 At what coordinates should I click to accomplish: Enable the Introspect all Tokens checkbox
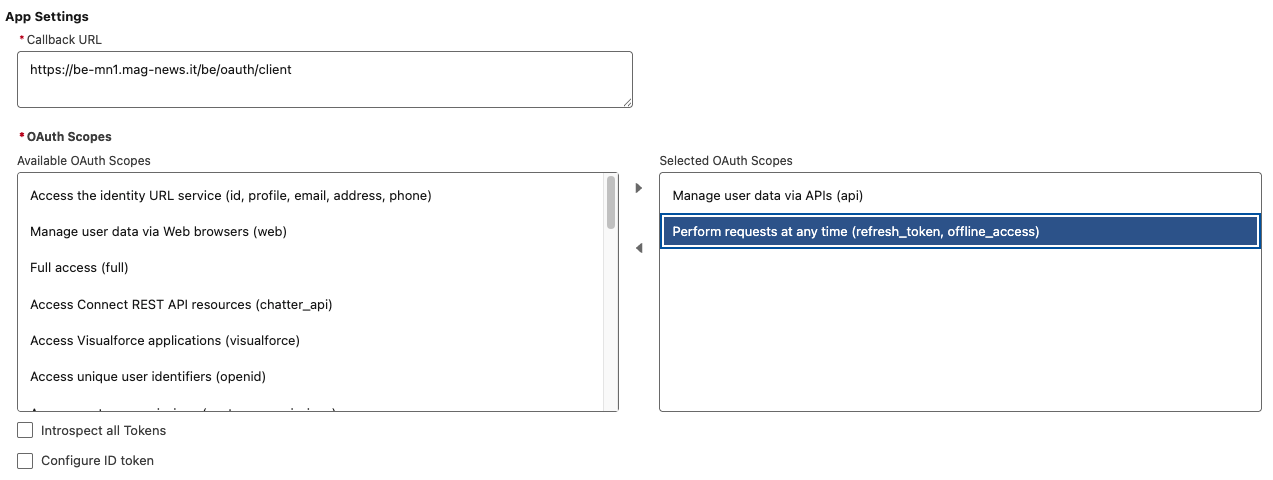click(26, 431)
